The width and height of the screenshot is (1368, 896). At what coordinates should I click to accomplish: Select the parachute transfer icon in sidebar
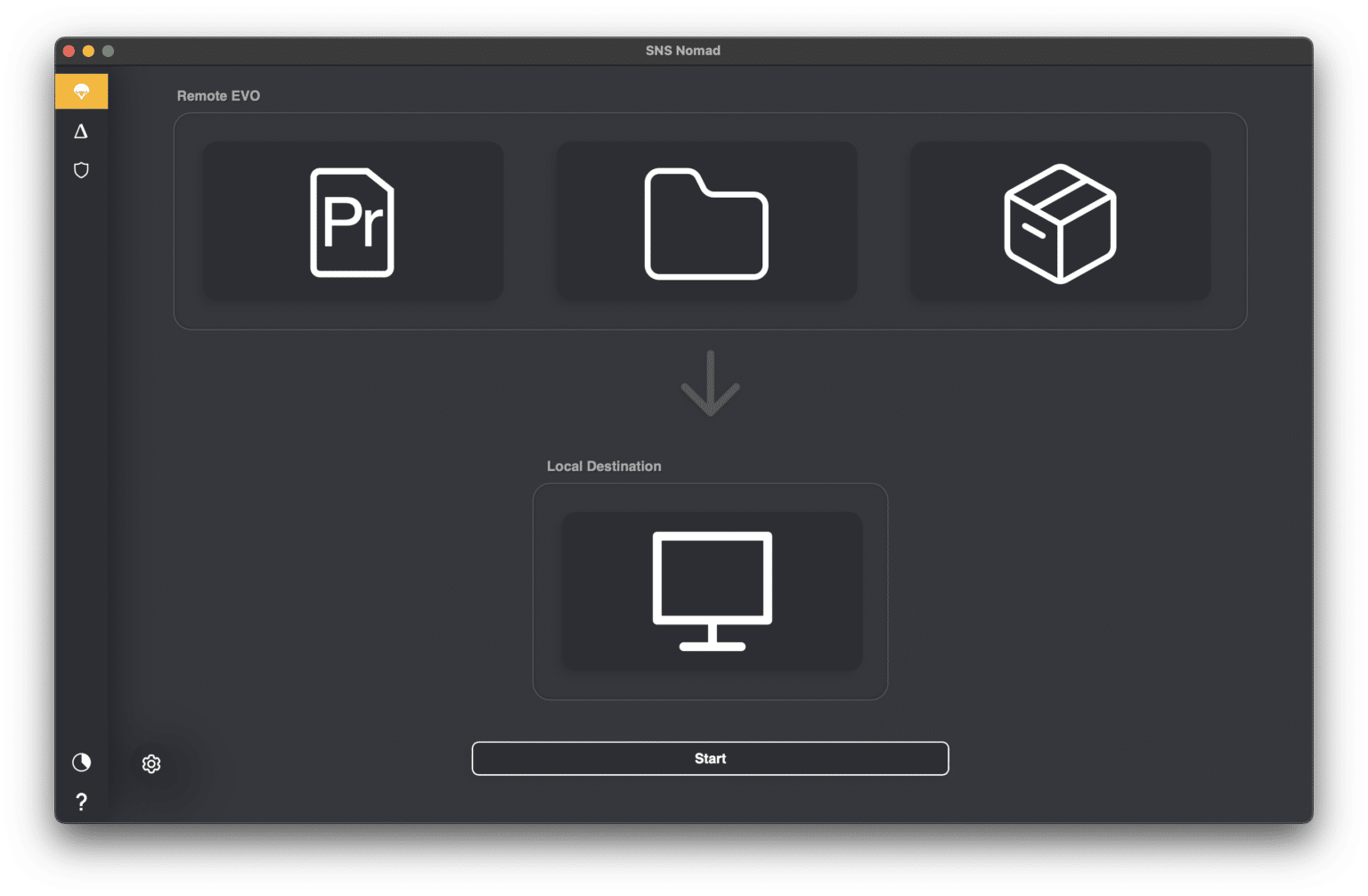click(81, 90)
